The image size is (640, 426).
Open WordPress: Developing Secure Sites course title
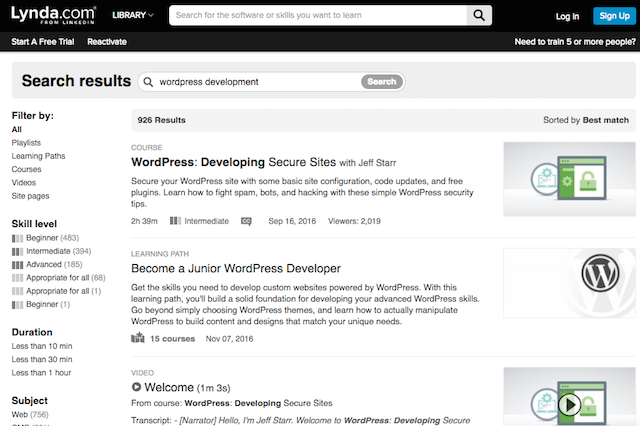pyautogui.click(x=233, y=162)
